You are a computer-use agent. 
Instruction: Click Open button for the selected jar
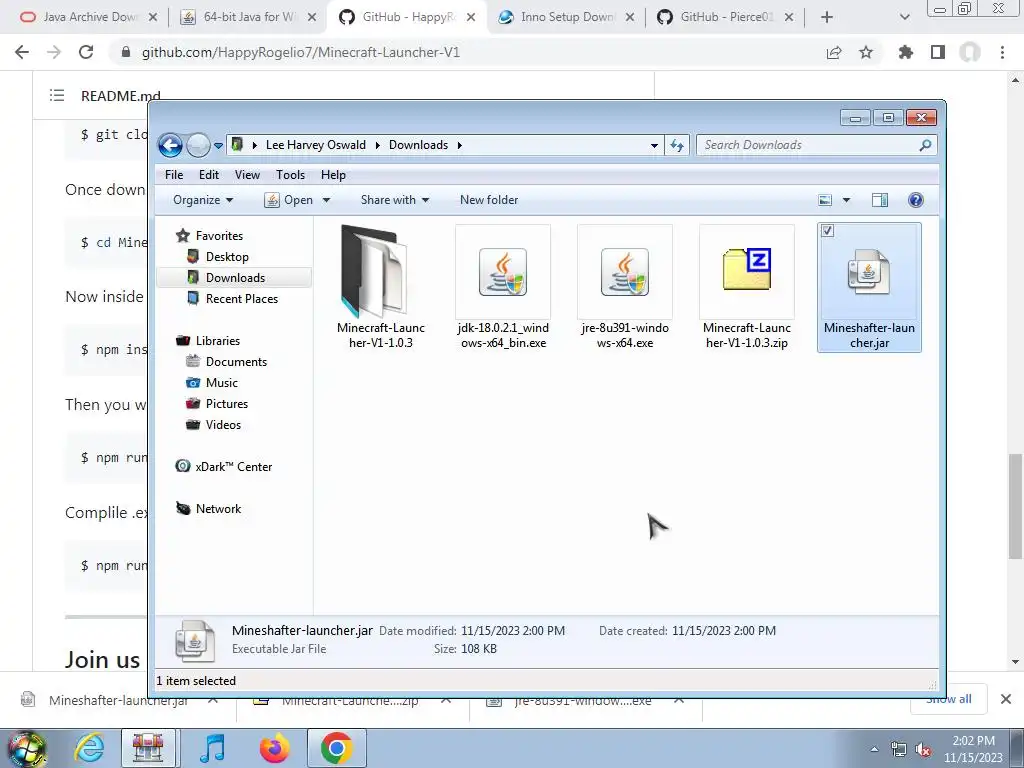click(289, 200)
